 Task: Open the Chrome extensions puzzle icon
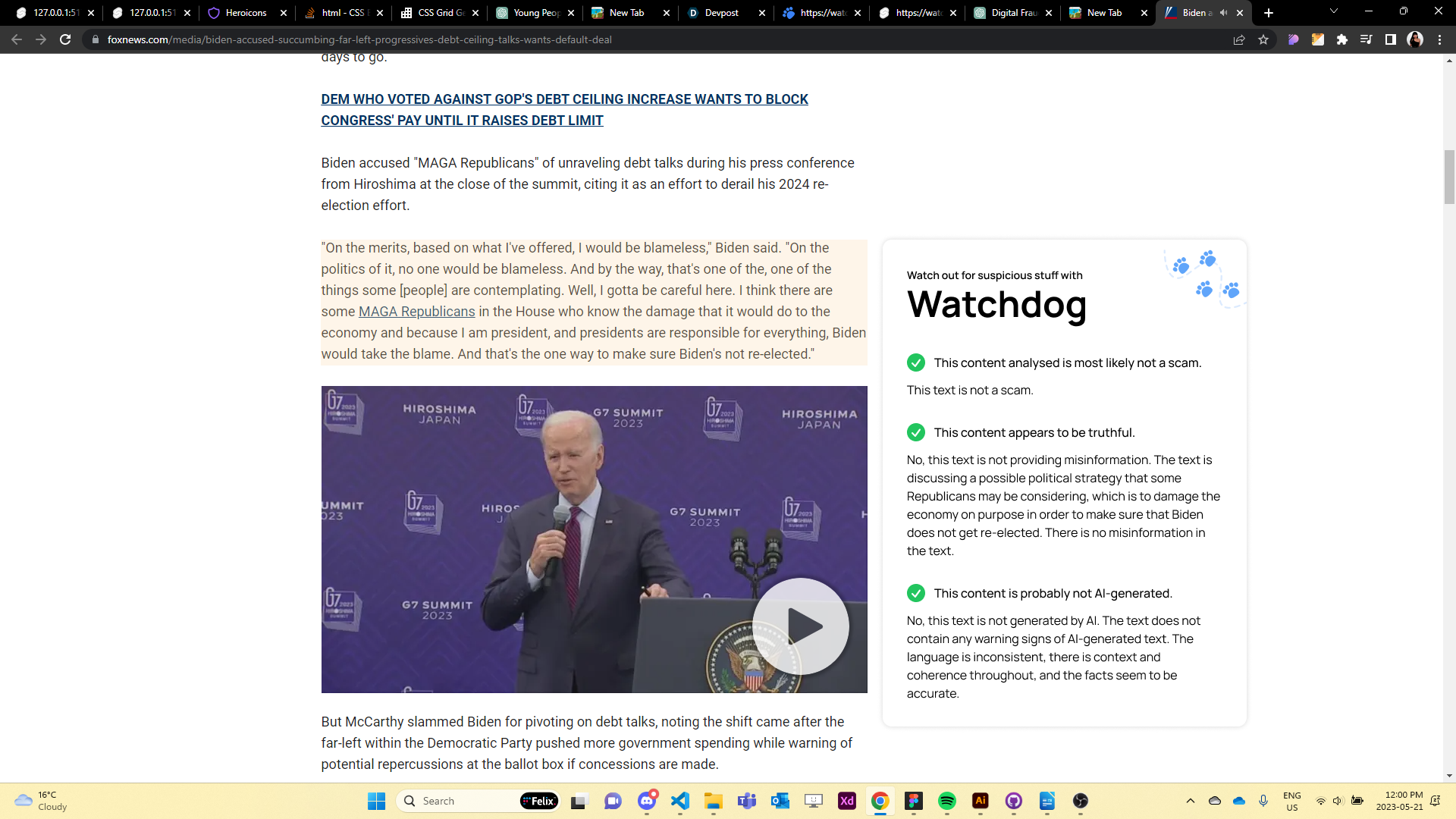pyautogui.click(x=1342, y=39)
